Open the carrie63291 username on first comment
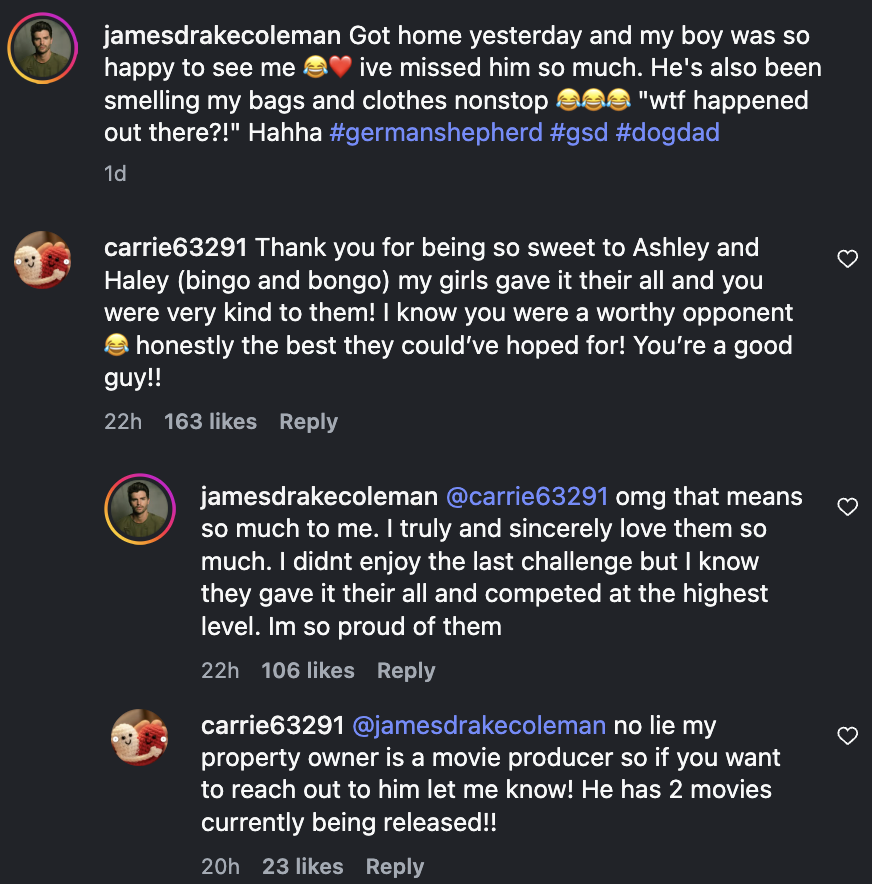 point(176,248)
